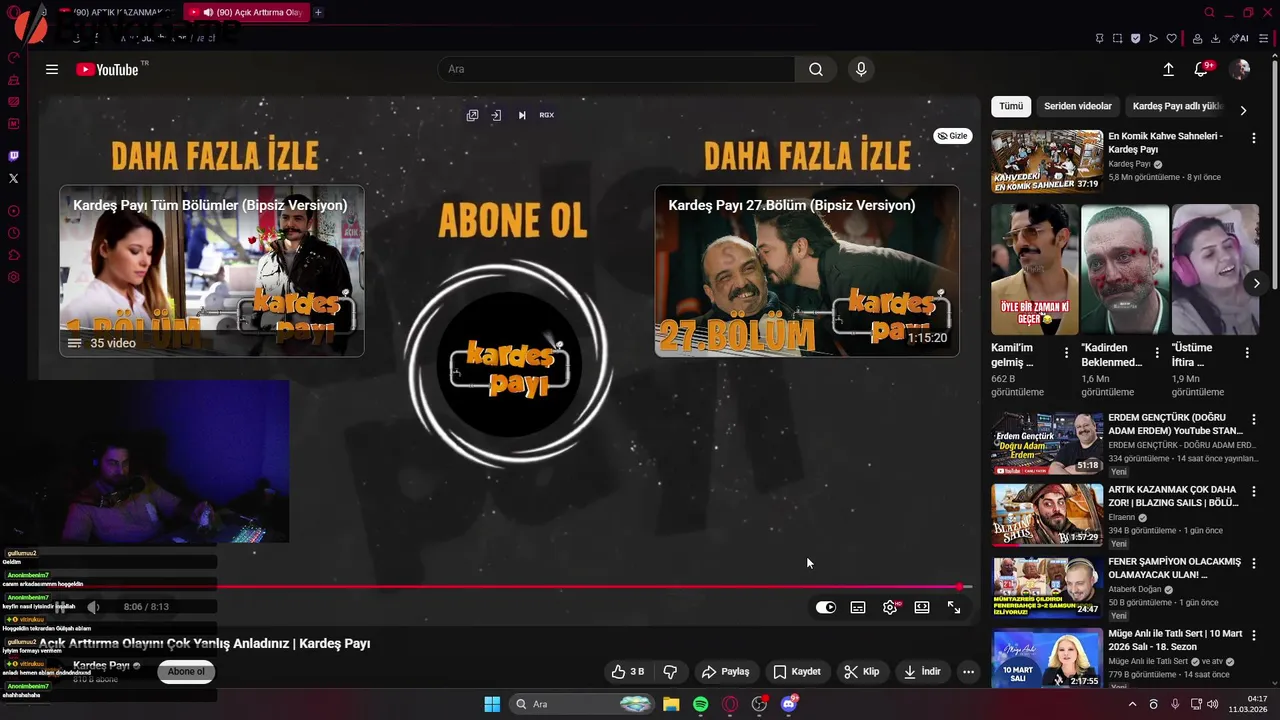1280x720 pixels.
Task: Open the send/flow arrow icon in the toolbar
Action: [1153, 39]
